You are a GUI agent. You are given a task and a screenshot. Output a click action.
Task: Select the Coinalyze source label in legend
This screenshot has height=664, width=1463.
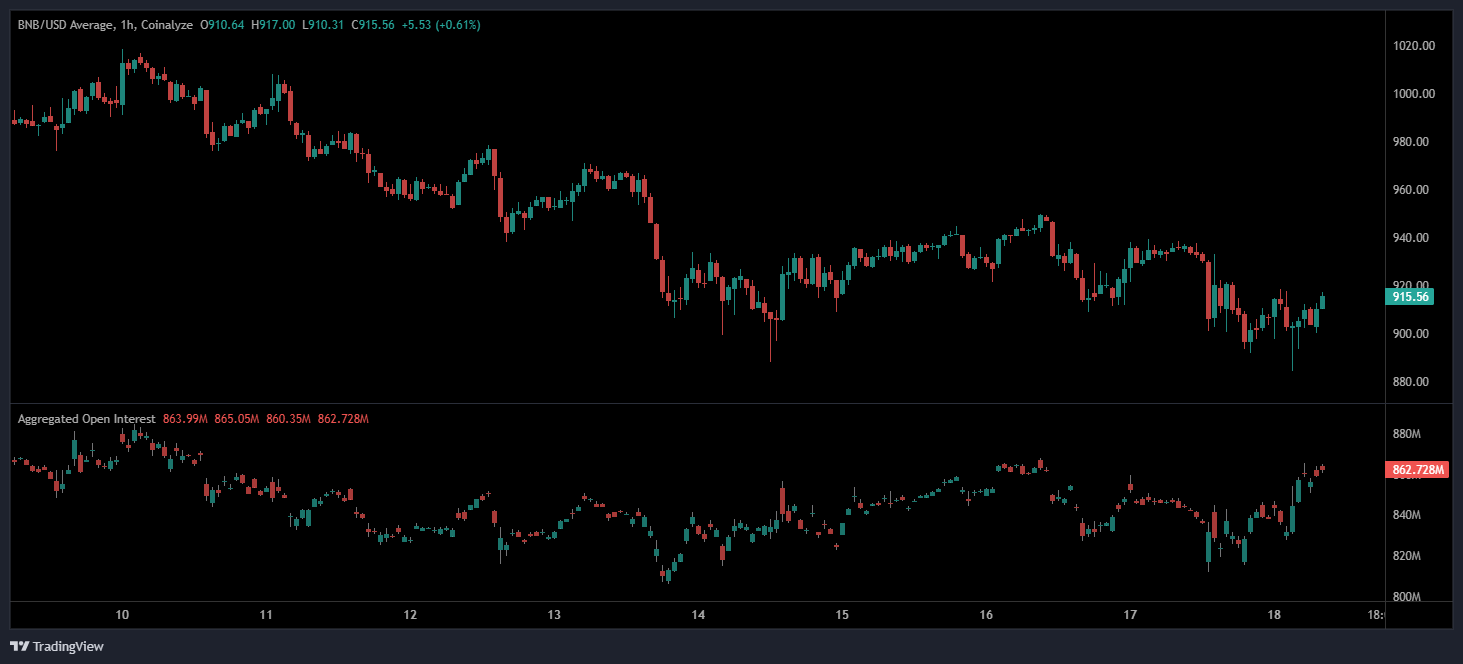pos(170,24)
